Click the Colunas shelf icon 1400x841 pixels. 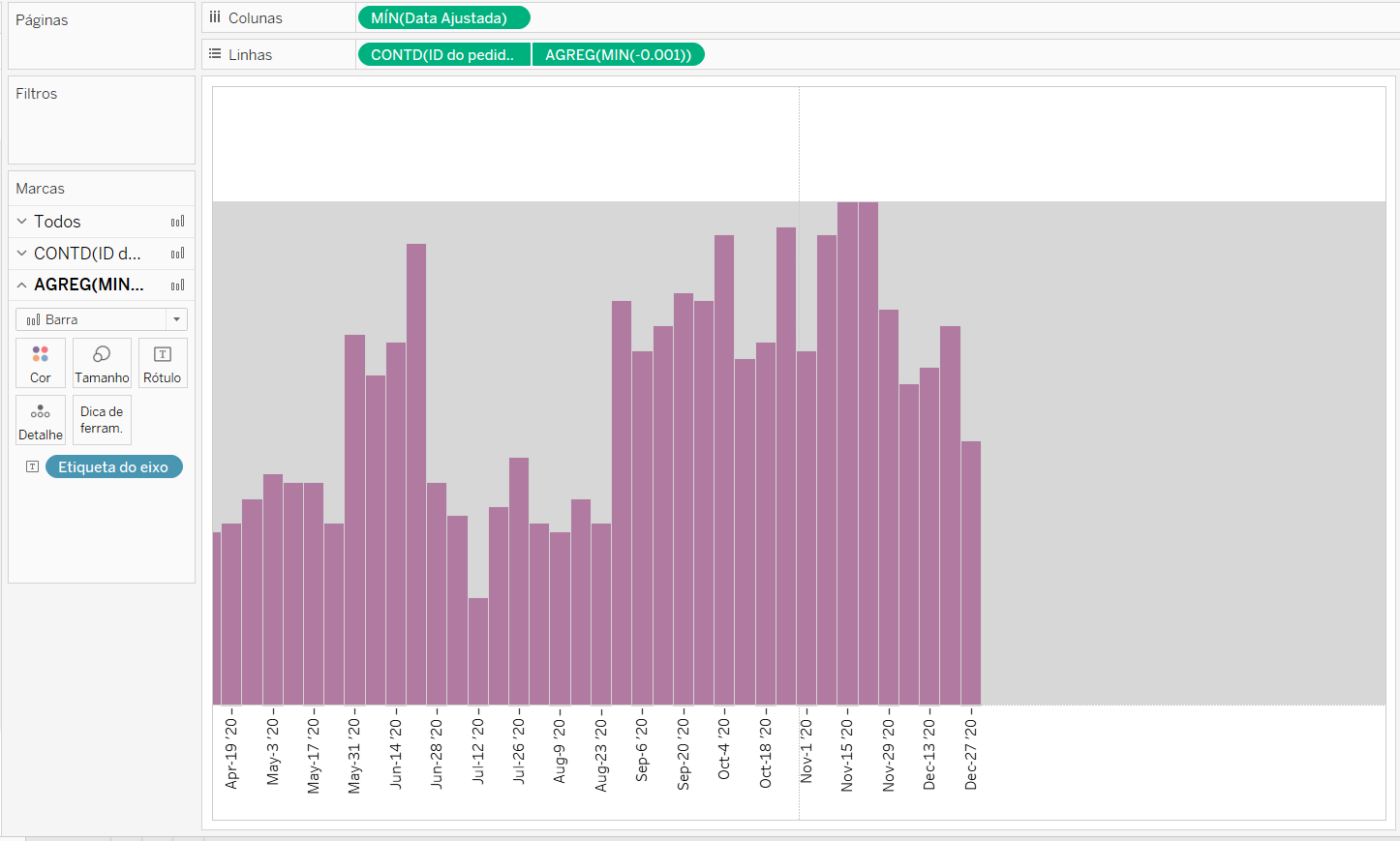click(x=215, y=17)
